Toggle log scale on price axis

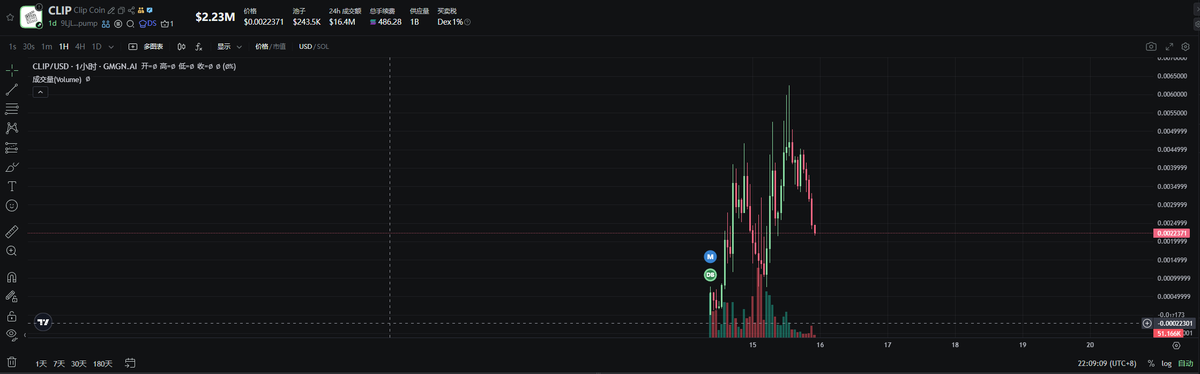[1165, 363]
